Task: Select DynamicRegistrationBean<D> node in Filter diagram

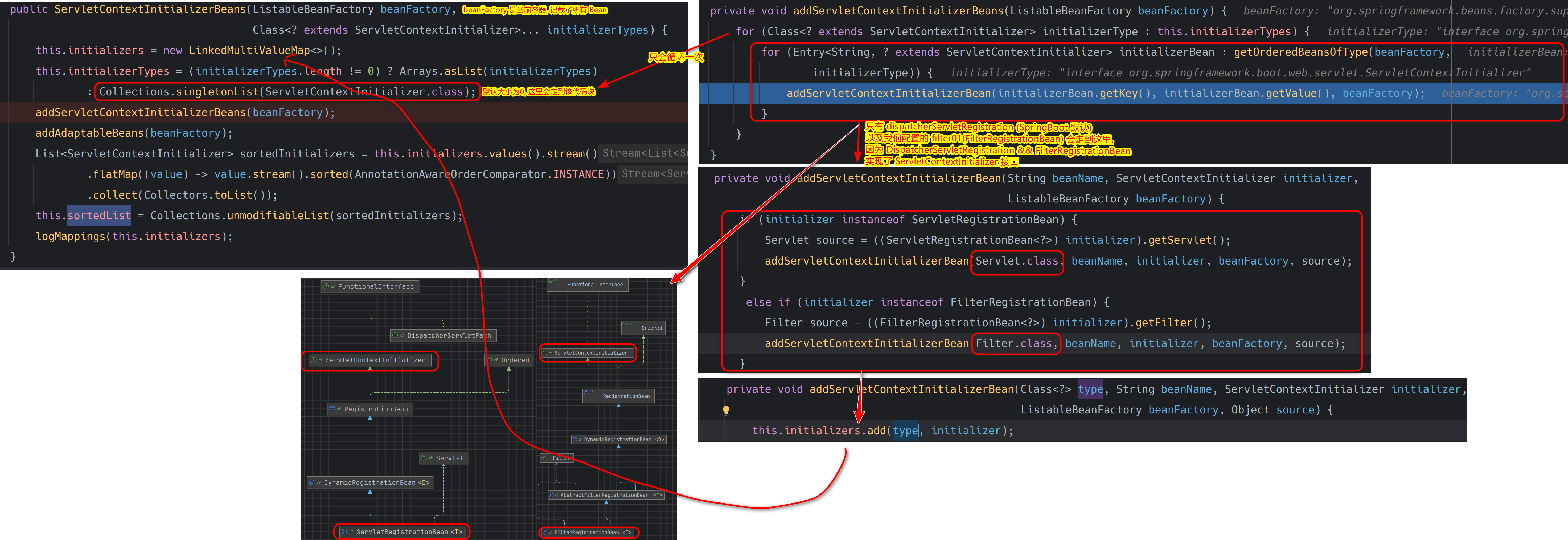Action: coord(618,439)
